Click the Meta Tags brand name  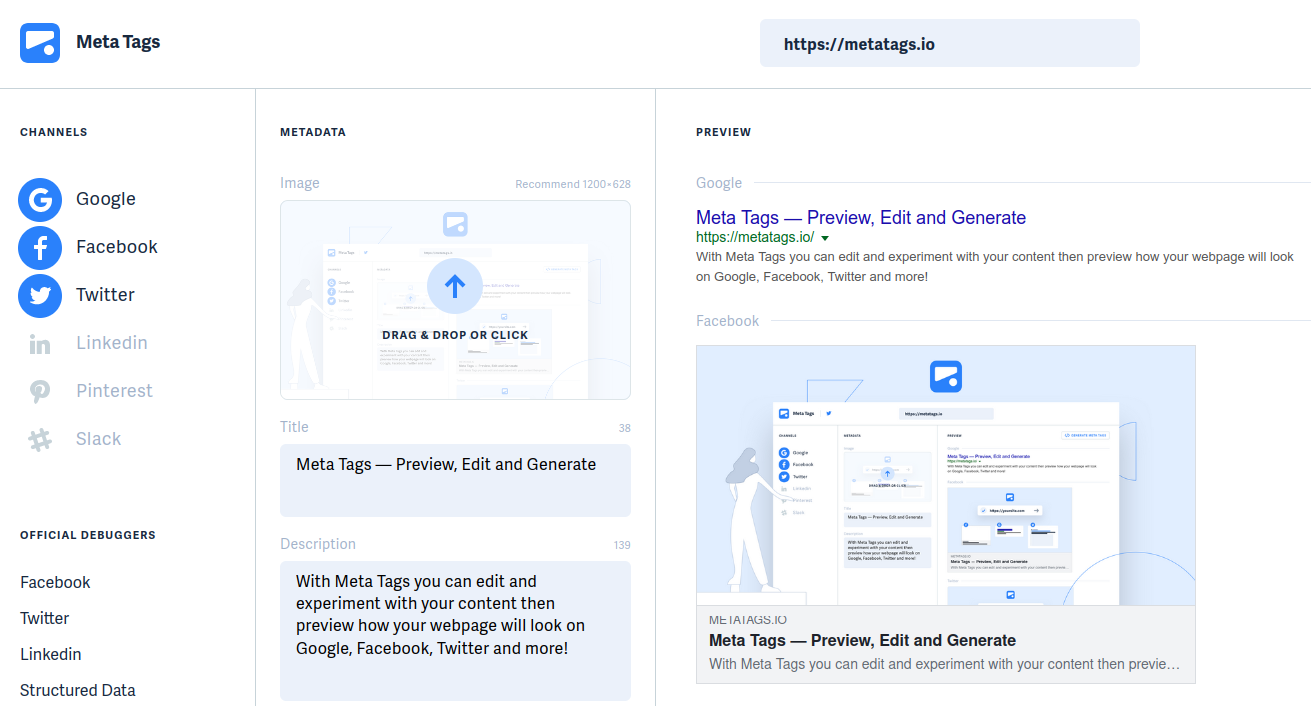point(118,42)
